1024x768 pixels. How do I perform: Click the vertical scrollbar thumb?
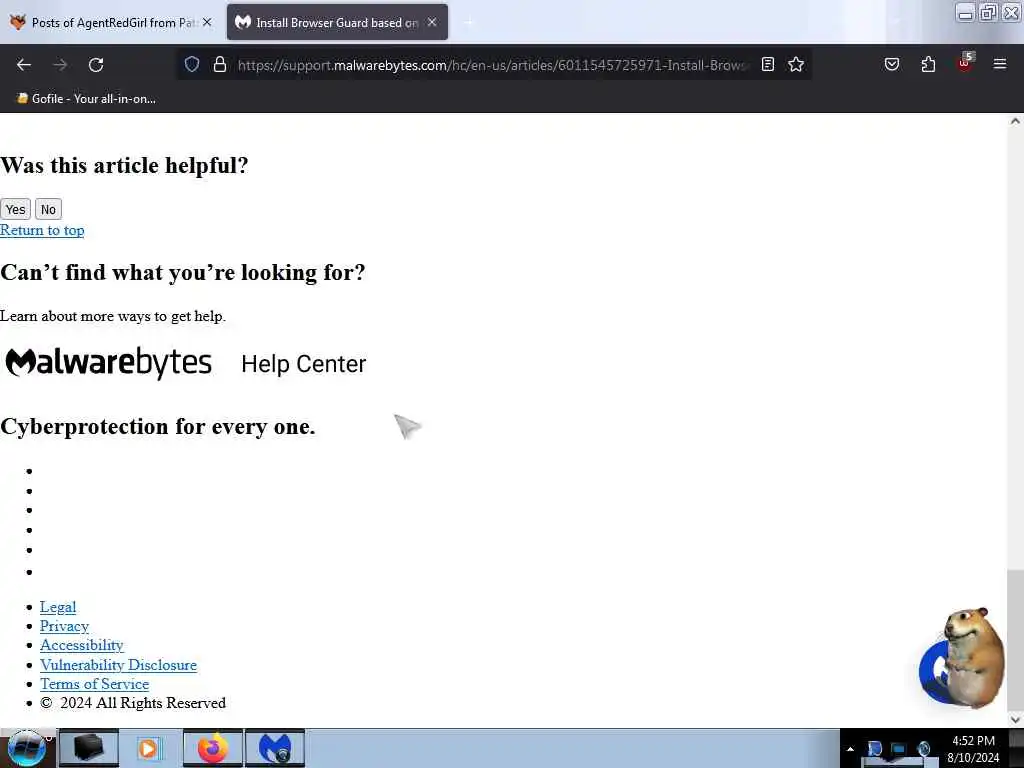(1015, 640)
